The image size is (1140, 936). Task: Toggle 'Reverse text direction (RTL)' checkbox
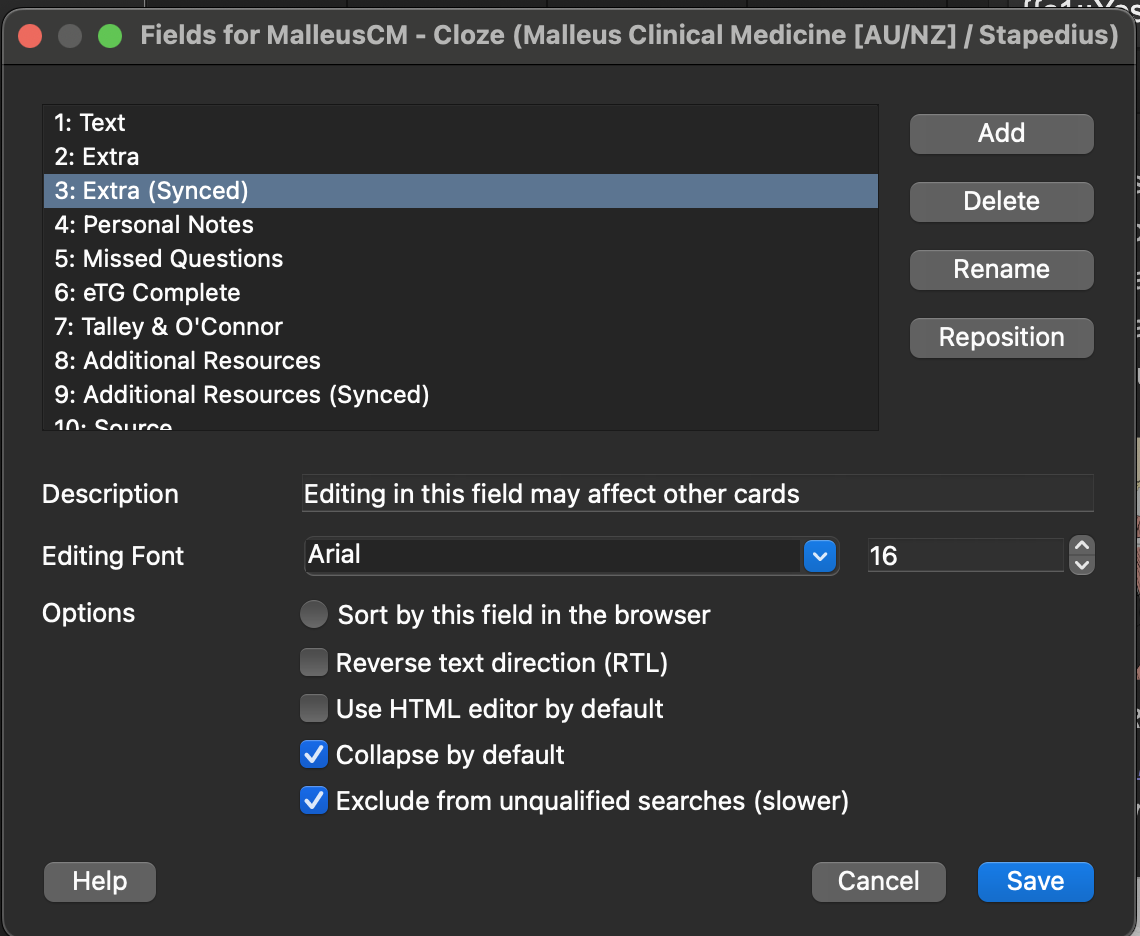314,662
